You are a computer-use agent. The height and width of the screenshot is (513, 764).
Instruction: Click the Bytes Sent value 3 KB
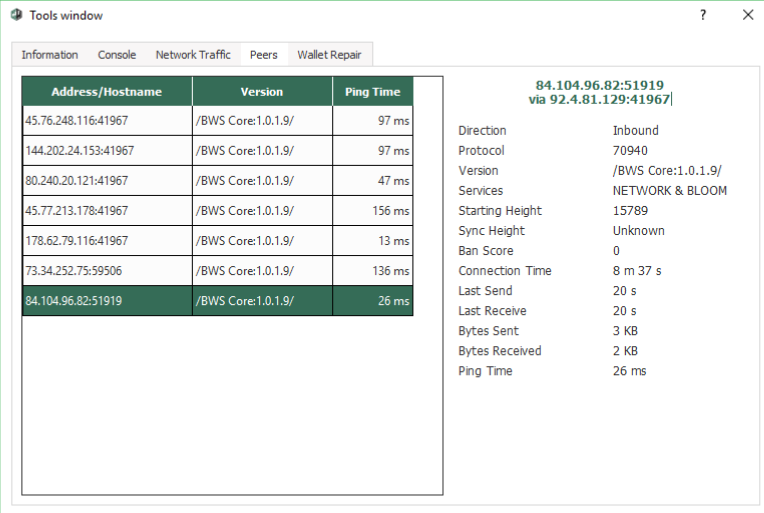click(x=625, y=331)
